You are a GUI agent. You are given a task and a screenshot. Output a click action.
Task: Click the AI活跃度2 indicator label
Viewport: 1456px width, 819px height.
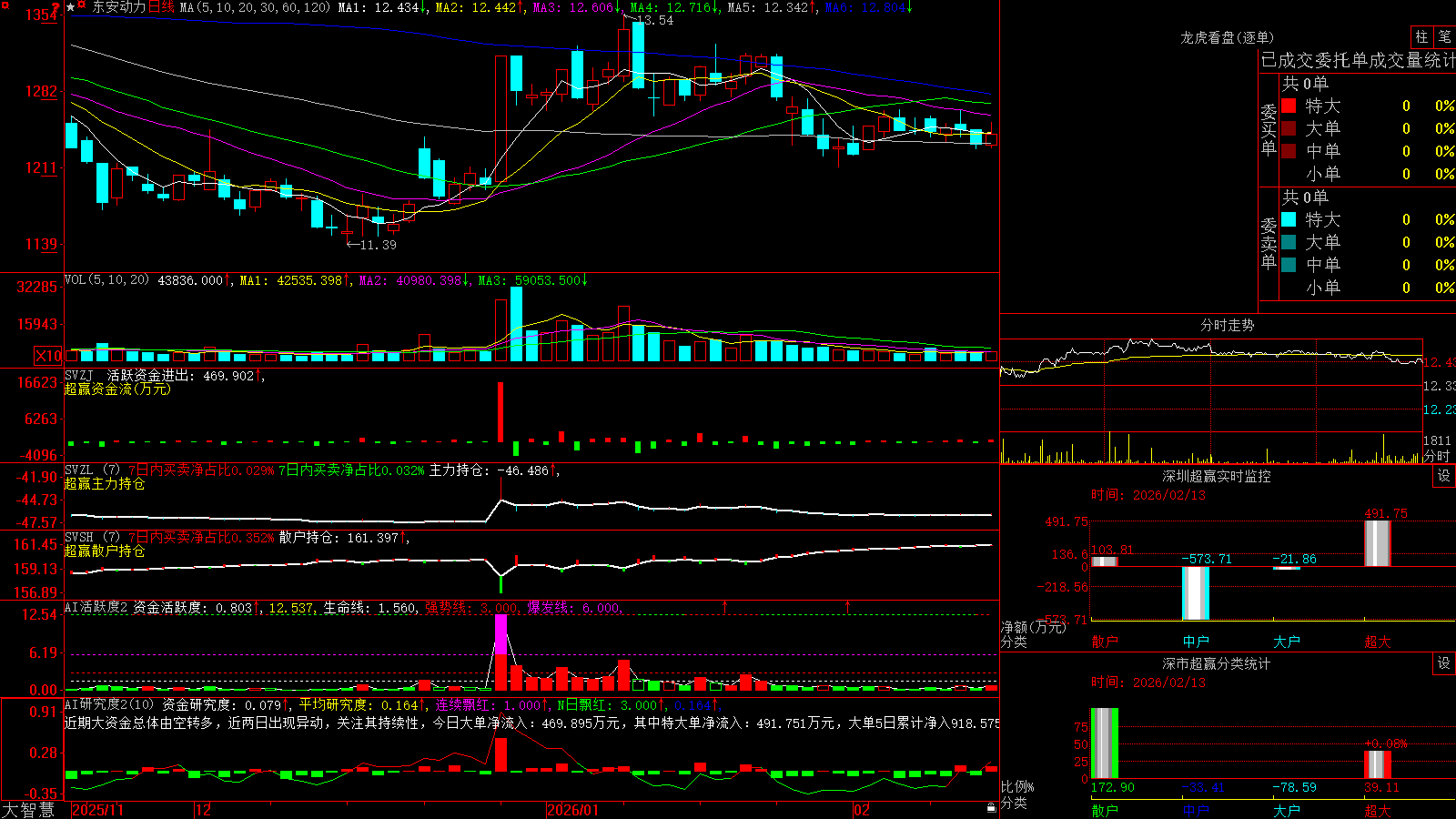pyautogui.click(x=96, y=608)
